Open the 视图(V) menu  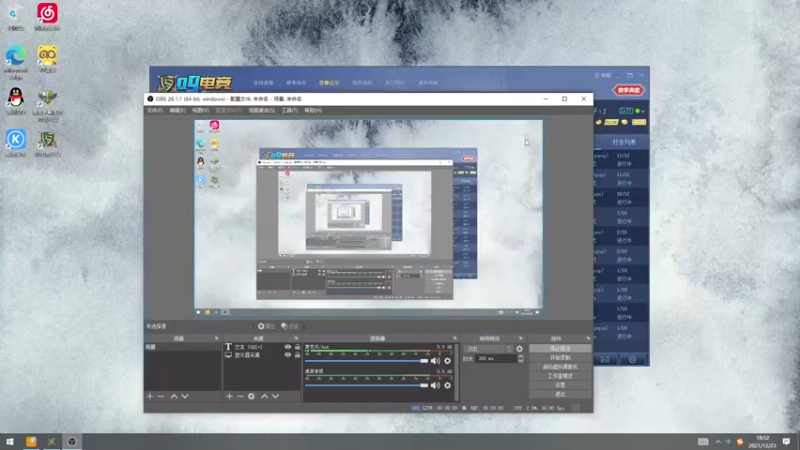pos(201,110)
